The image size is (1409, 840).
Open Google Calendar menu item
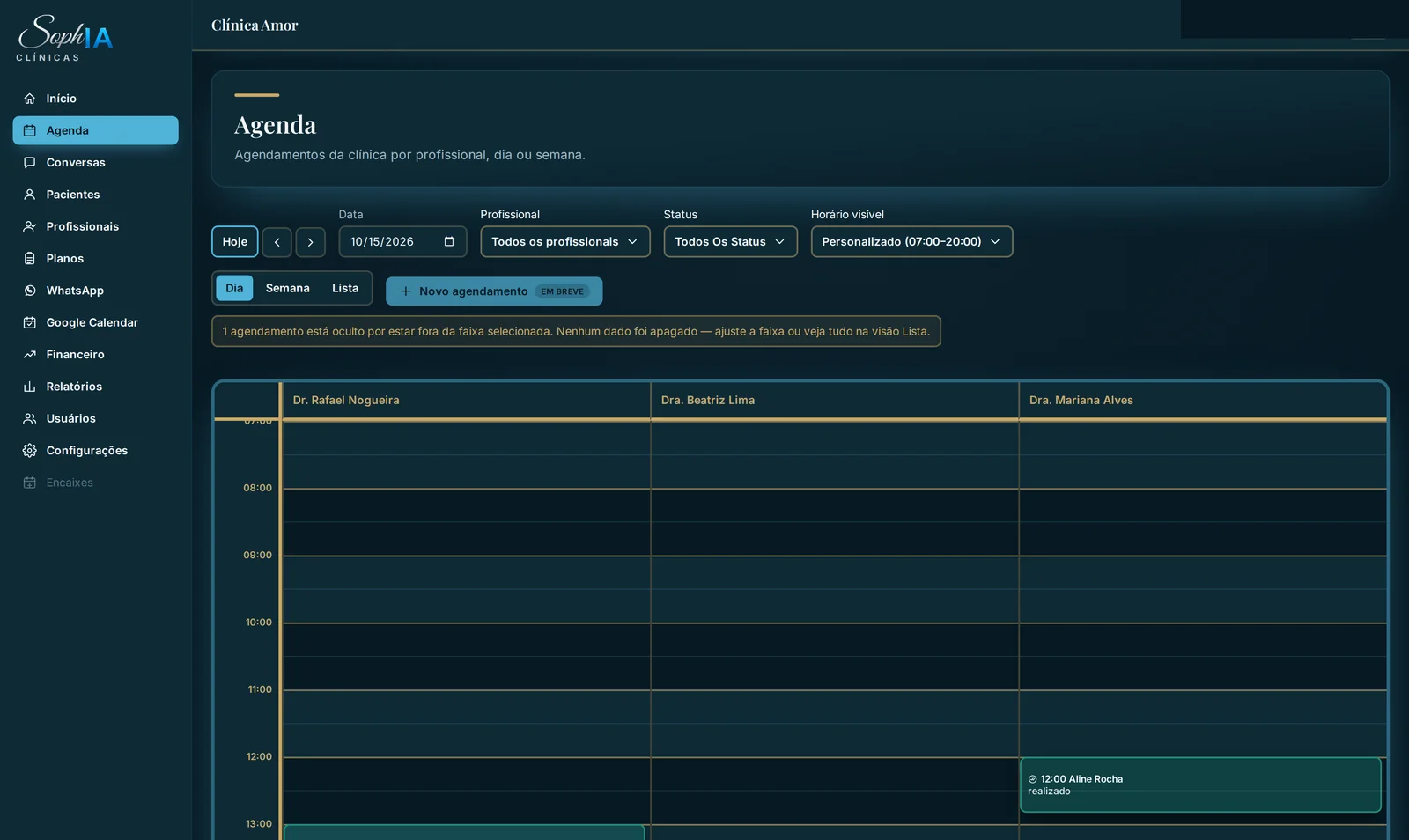pyautogui.click(x=96, y=322)
